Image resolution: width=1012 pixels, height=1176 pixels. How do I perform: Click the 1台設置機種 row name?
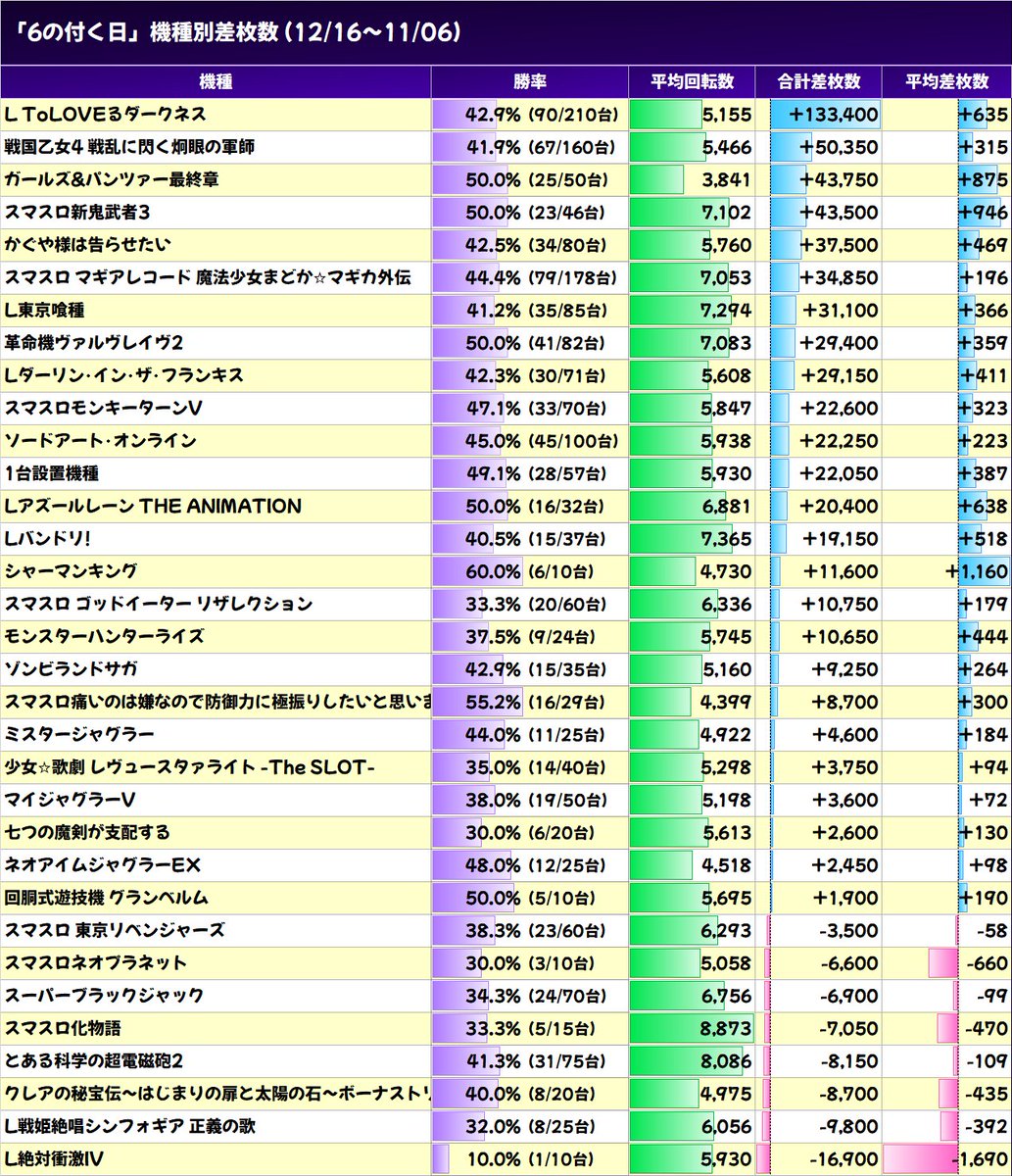coord(52,473)
